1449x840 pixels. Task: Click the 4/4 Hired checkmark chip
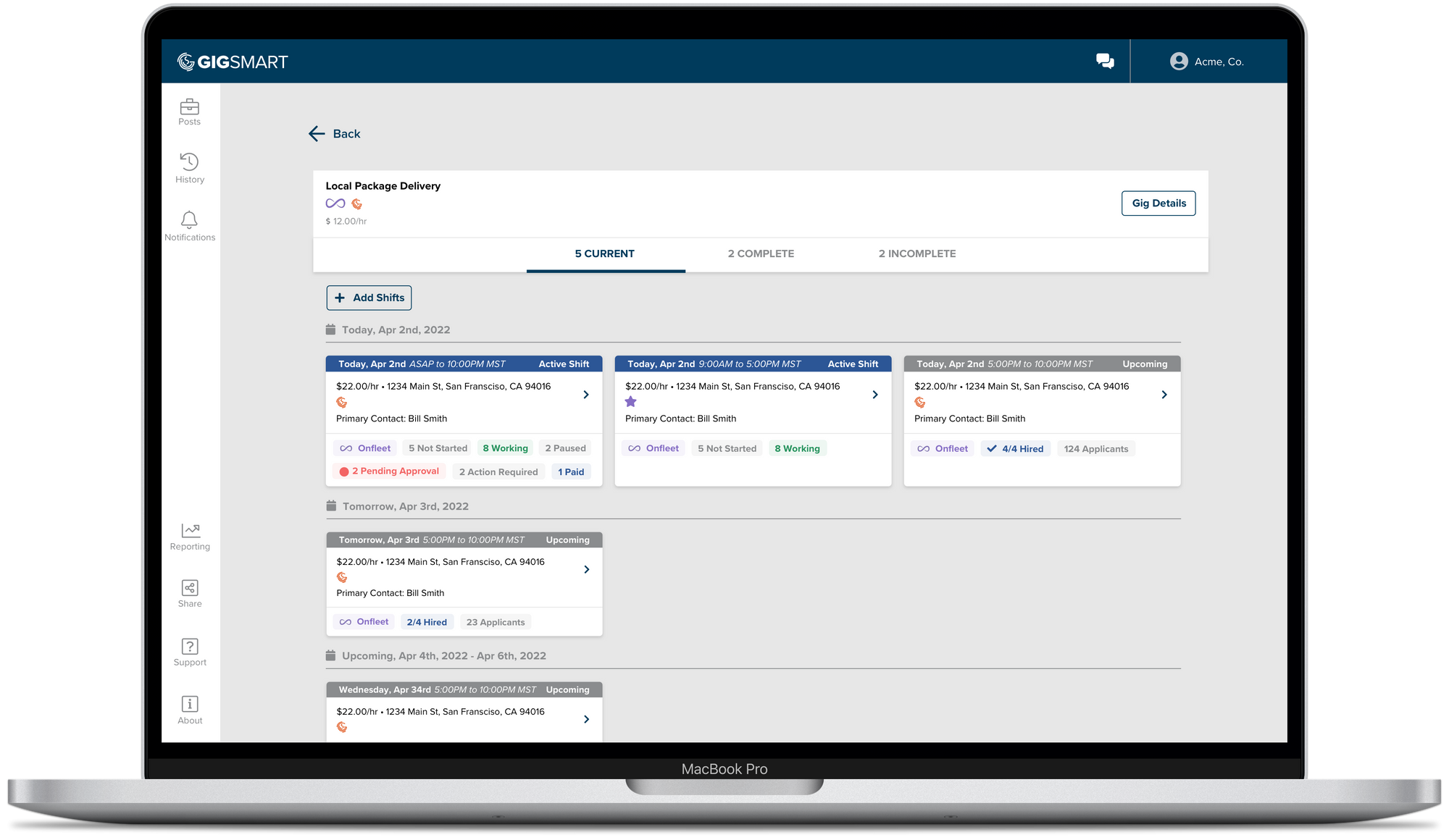[1015, 449]
